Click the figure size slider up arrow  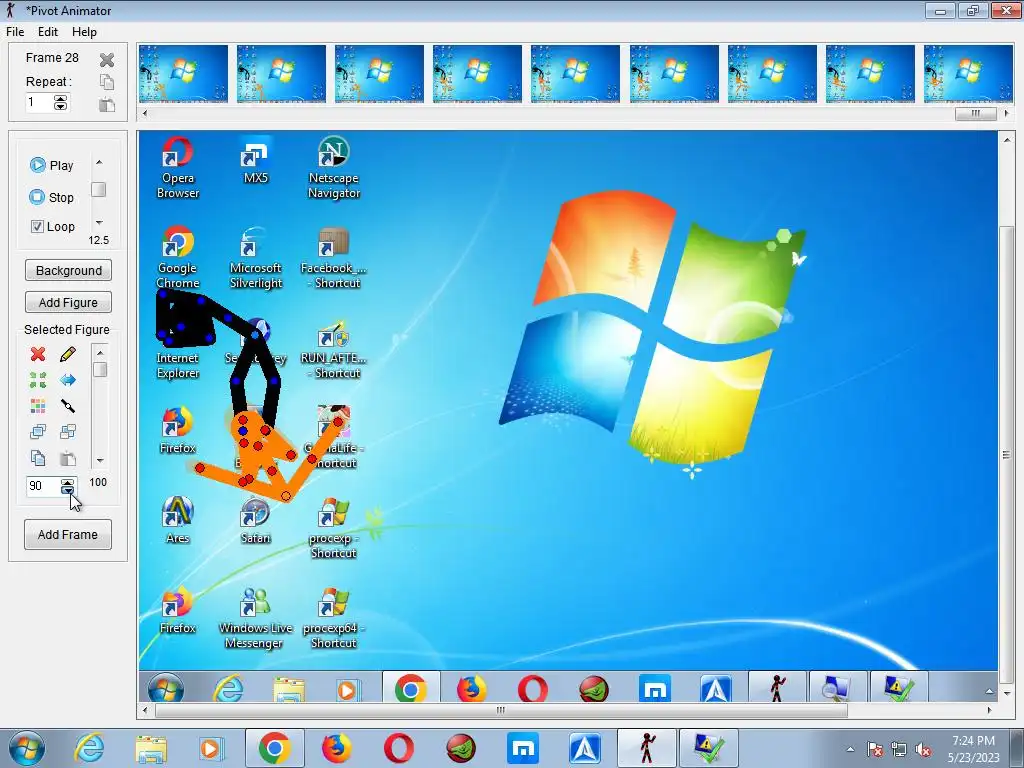click(x=100, y=353)
